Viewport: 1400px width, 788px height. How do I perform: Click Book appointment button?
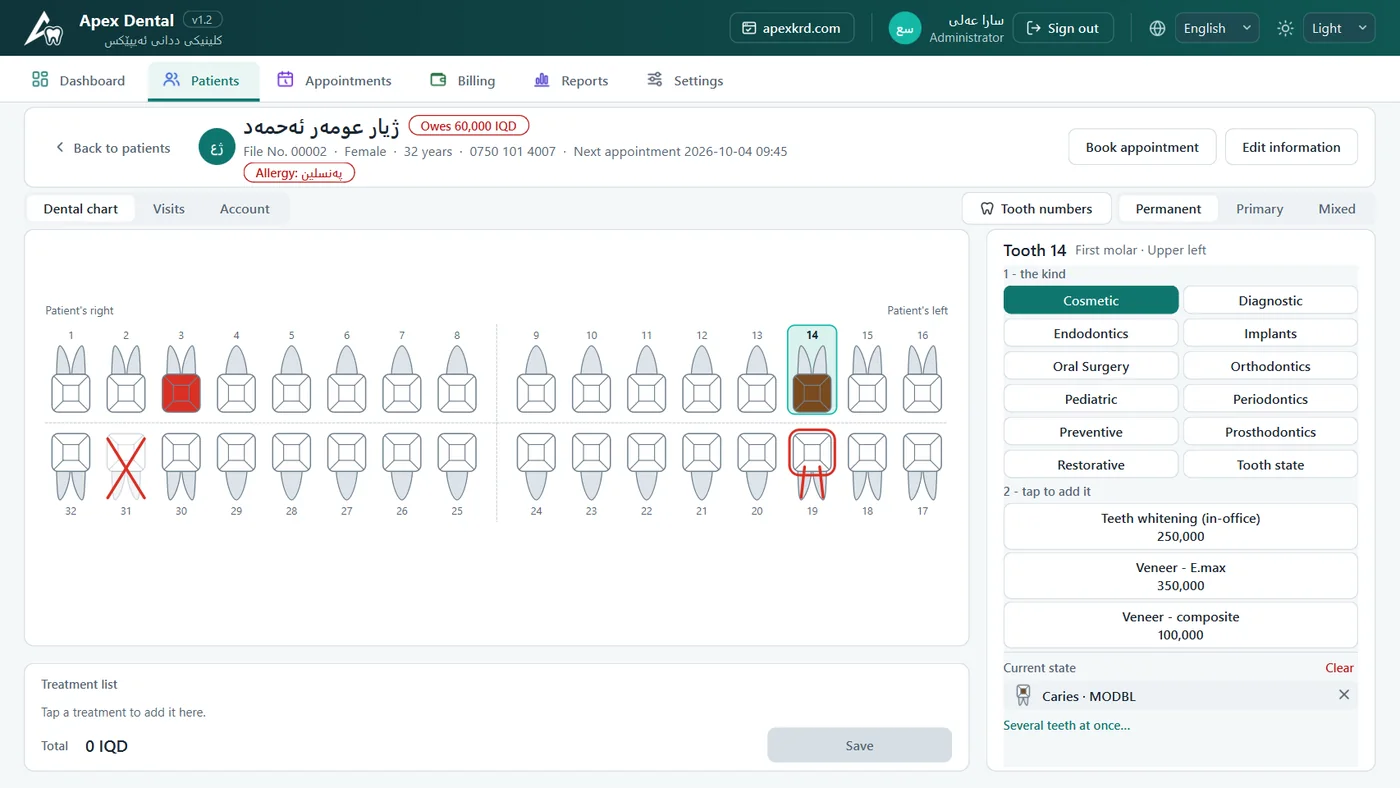point(1142,147)
